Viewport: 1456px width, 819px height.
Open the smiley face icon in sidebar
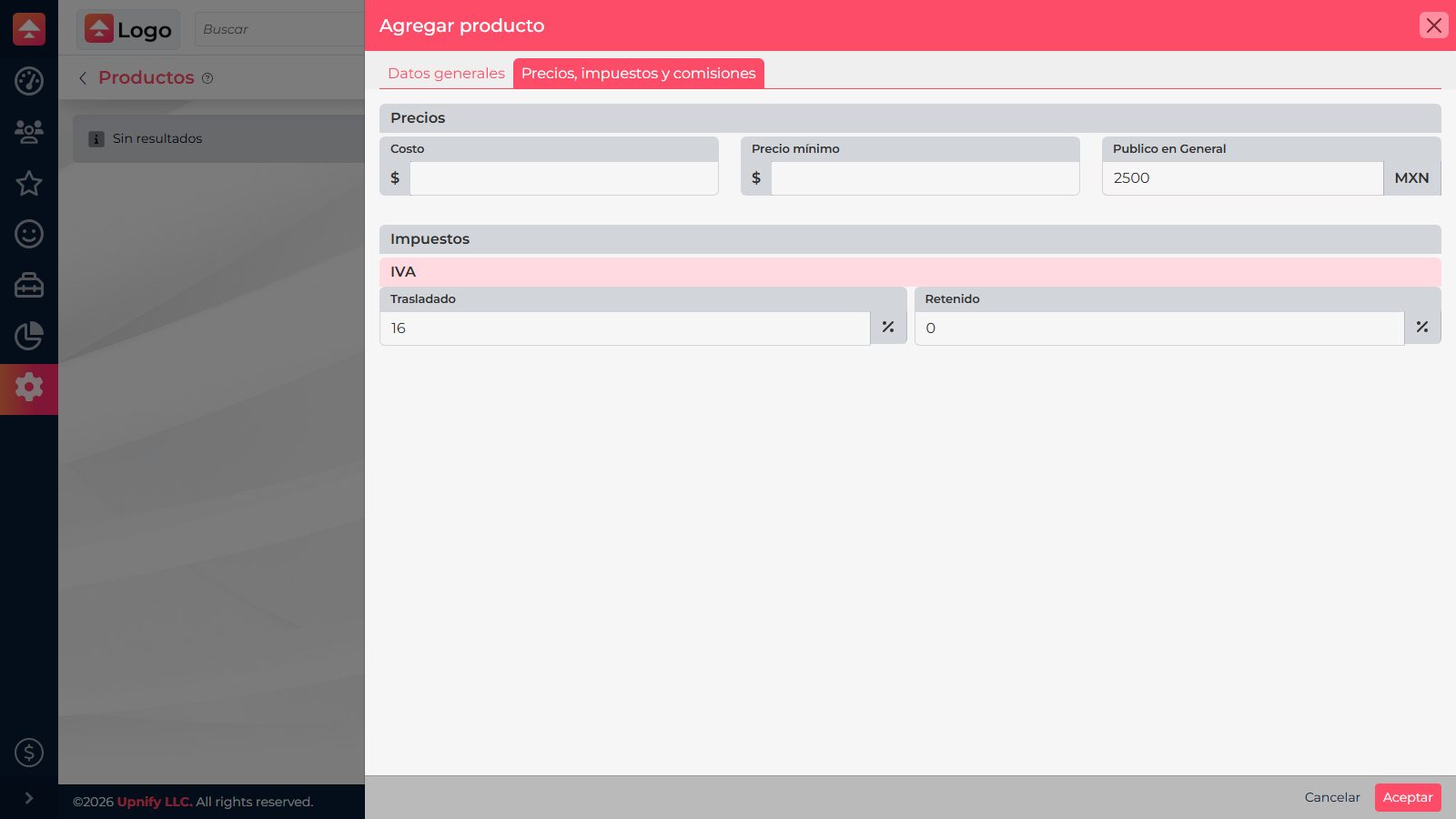29,234
